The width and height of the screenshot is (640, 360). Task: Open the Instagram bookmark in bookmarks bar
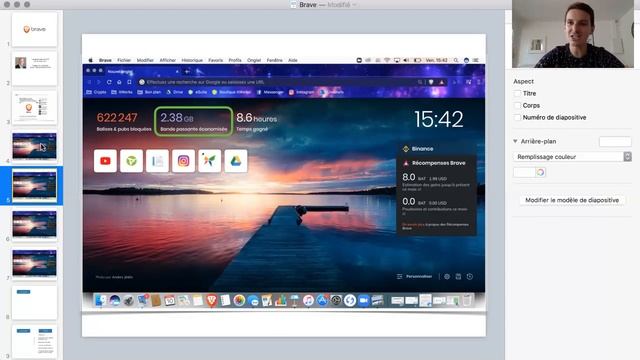point(301,92)
